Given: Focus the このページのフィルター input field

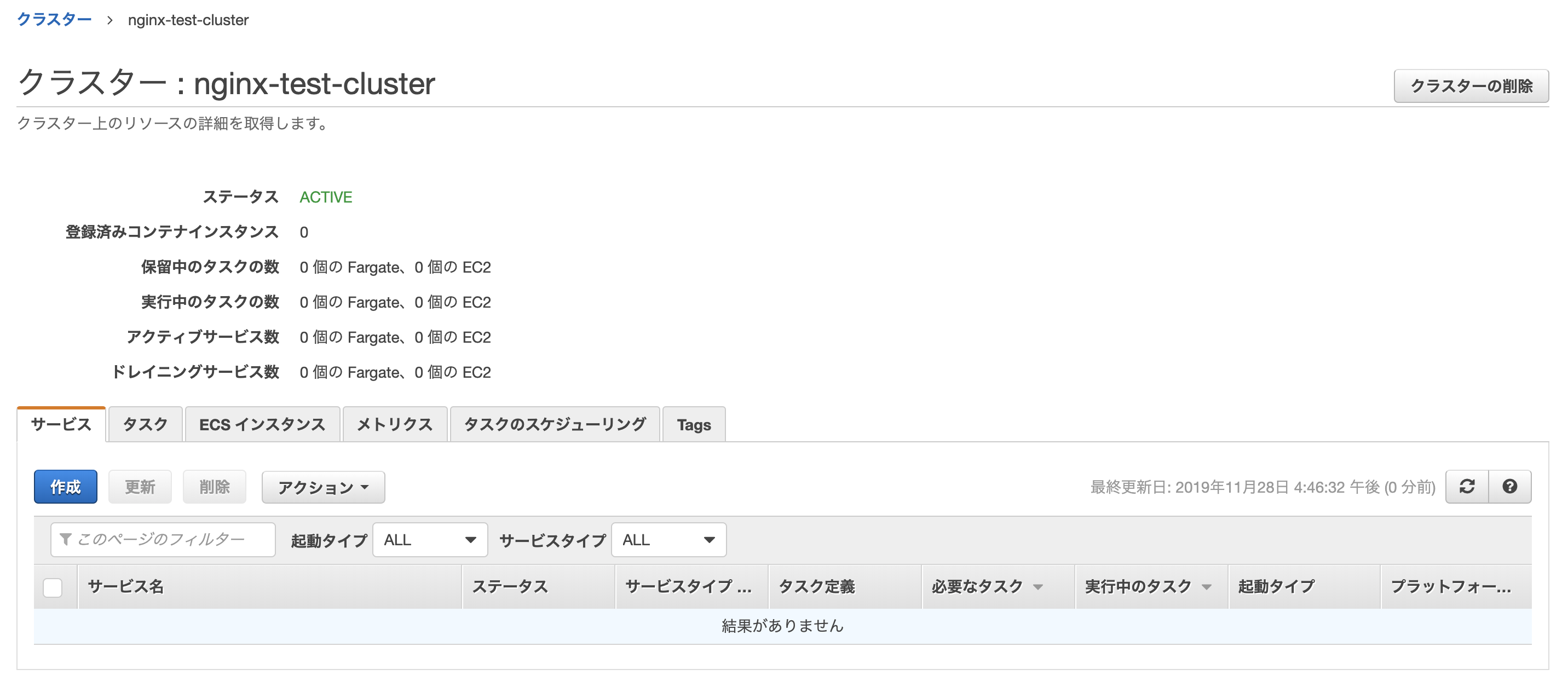Looking at the screenshot, I should click(163, 539).
